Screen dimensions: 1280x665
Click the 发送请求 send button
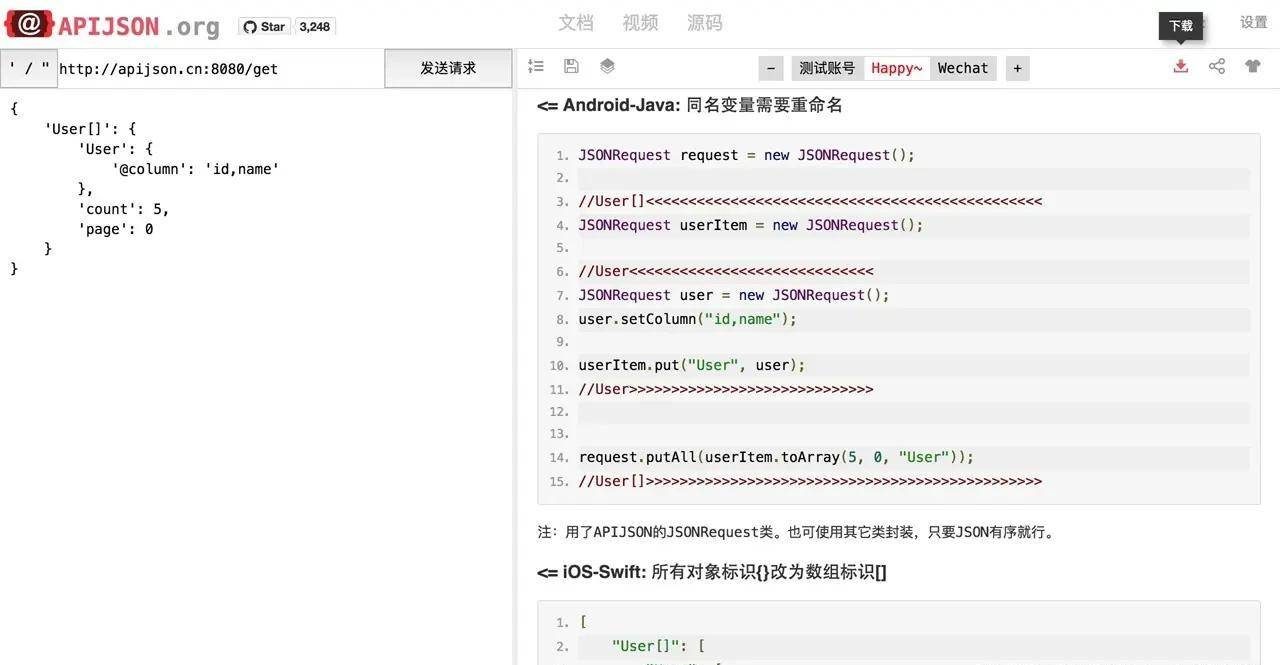(x=448, y=68)
